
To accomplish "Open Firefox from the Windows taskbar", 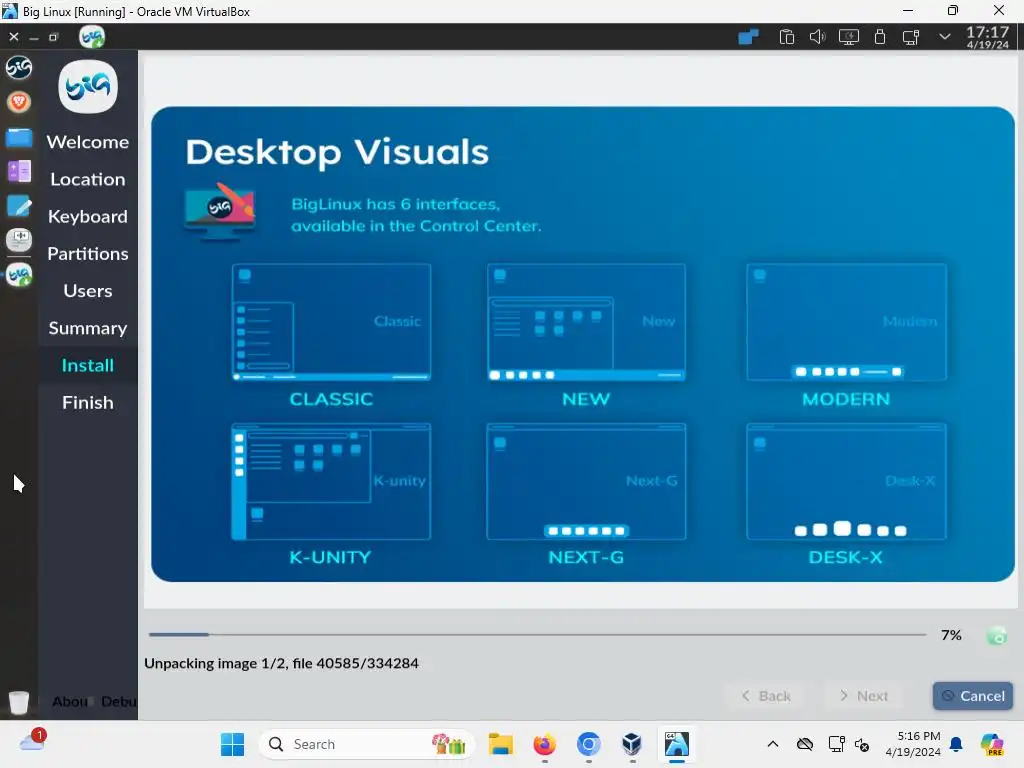I will pos(545,744).
